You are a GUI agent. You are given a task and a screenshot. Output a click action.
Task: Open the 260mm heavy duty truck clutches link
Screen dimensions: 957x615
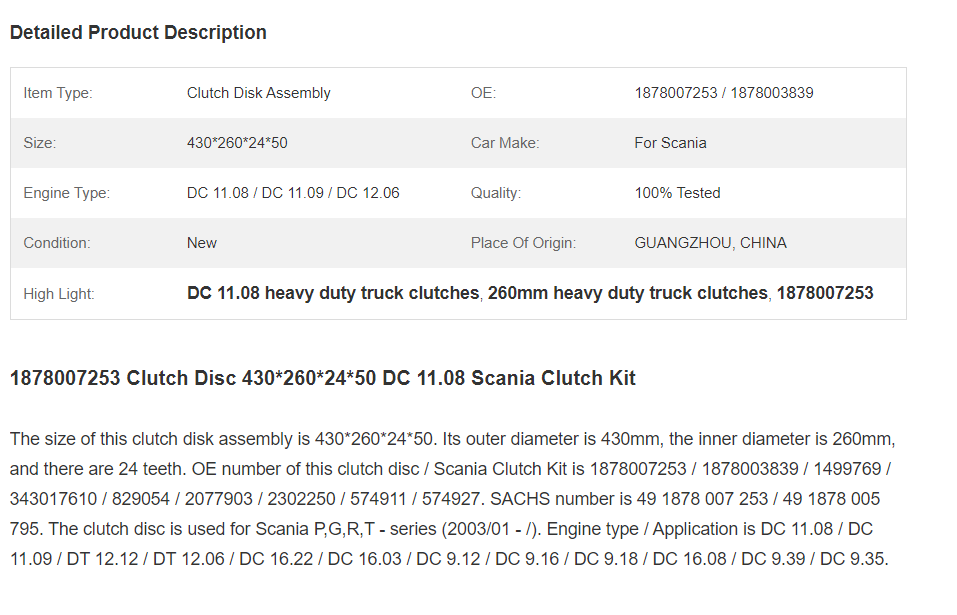627,293
